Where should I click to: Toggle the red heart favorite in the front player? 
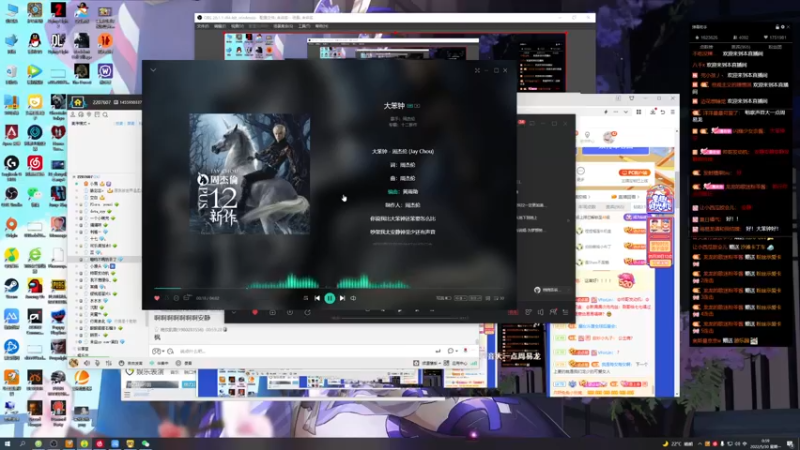[157, 298]
